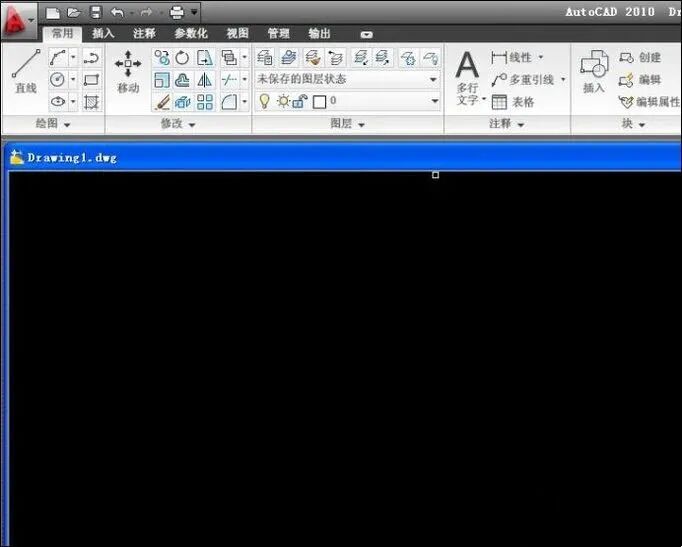Click Make Object's Layer Current icon

289,57
